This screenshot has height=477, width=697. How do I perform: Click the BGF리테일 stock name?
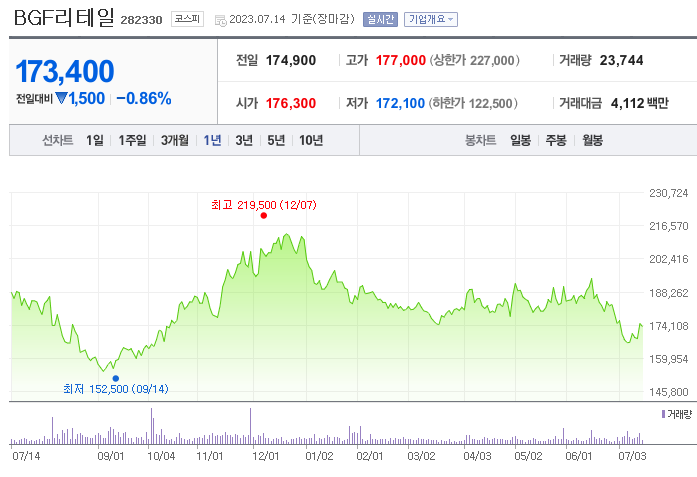coord(64,18)
